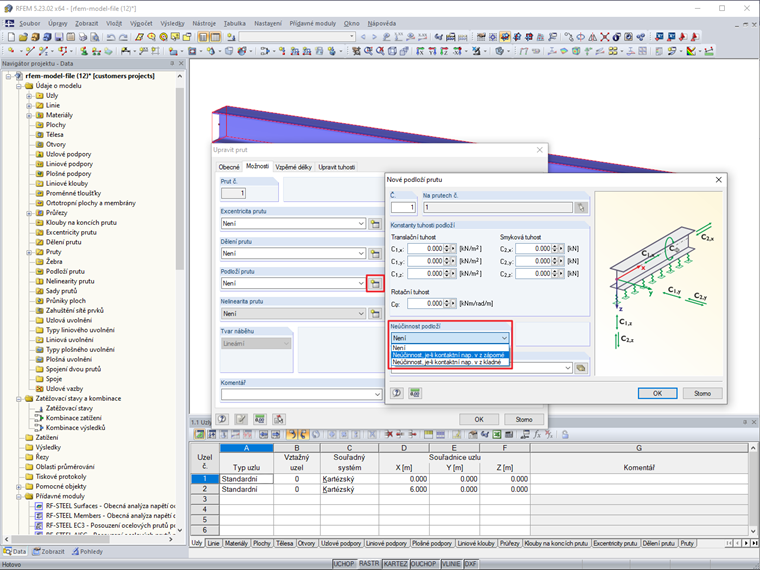Click the fx formula icon in table toolbar
760x570 pixels.
pyautogui.click(x=537, y=435)
